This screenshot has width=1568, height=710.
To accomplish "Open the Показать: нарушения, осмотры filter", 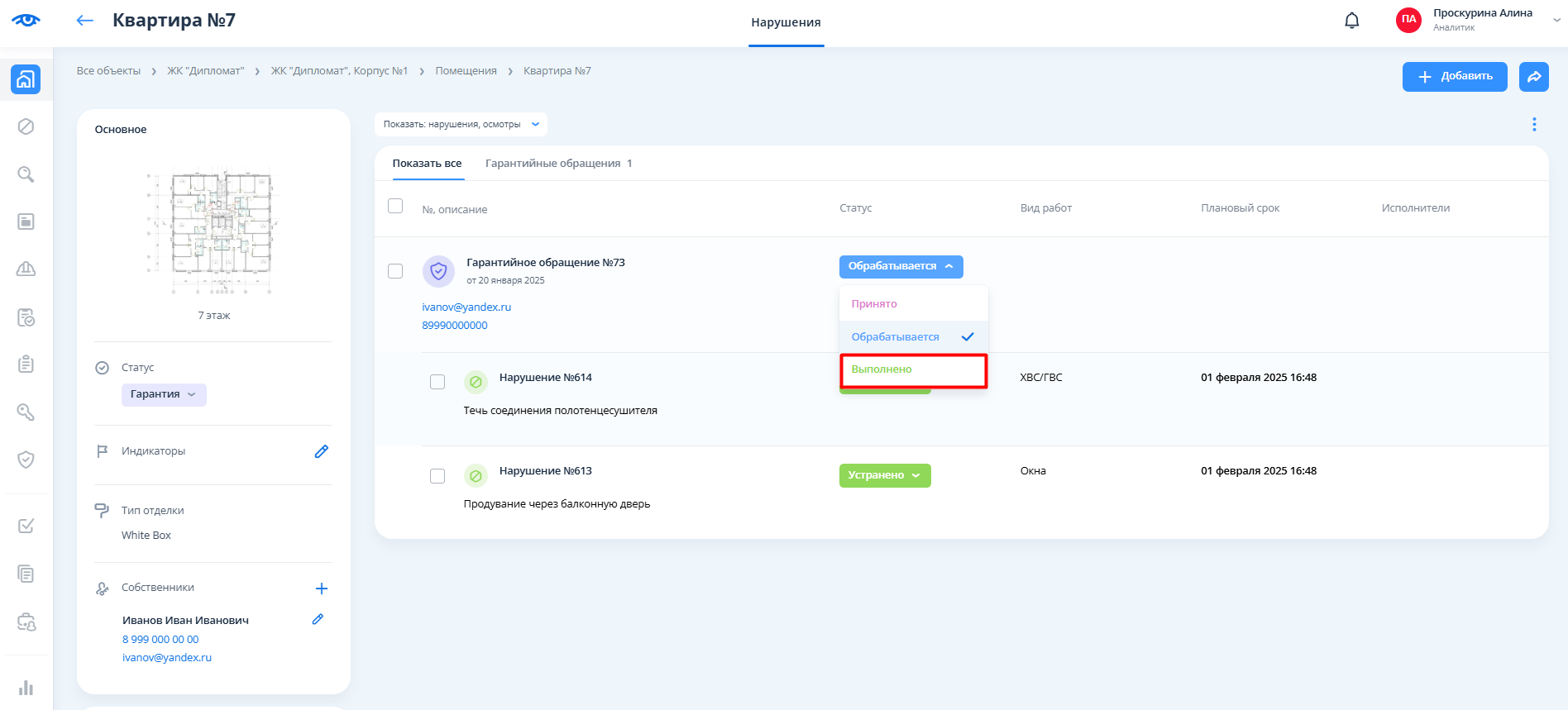I will point(461,124).
